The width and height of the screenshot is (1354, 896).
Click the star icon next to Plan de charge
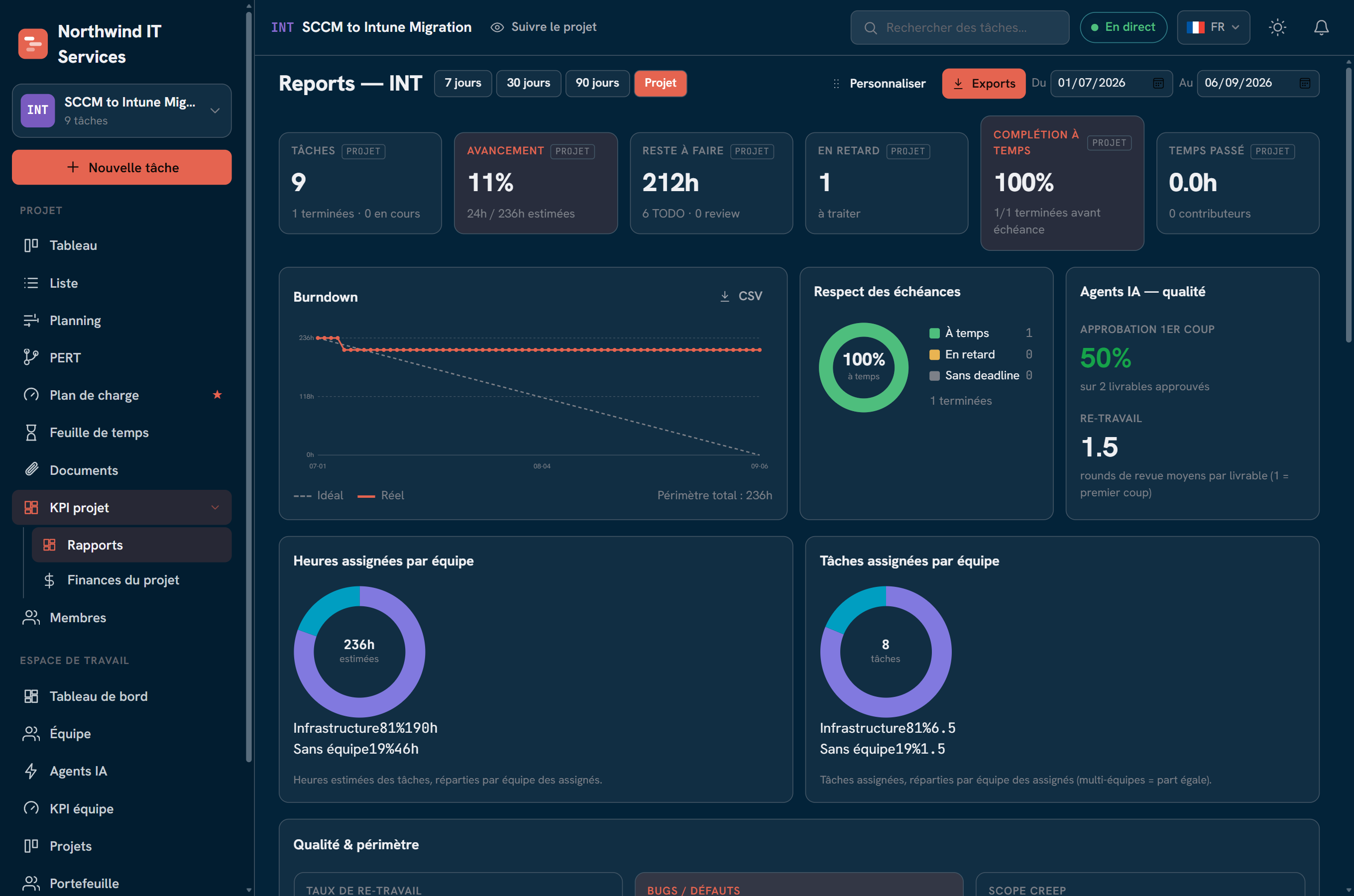[x=217, y=394]
